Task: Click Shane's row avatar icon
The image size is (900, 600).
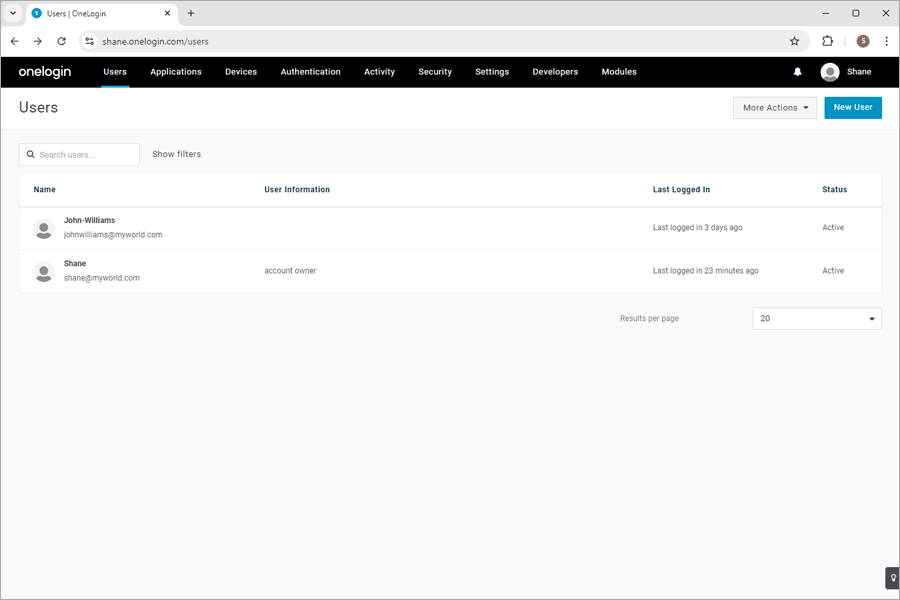Action: click(44, 271)
